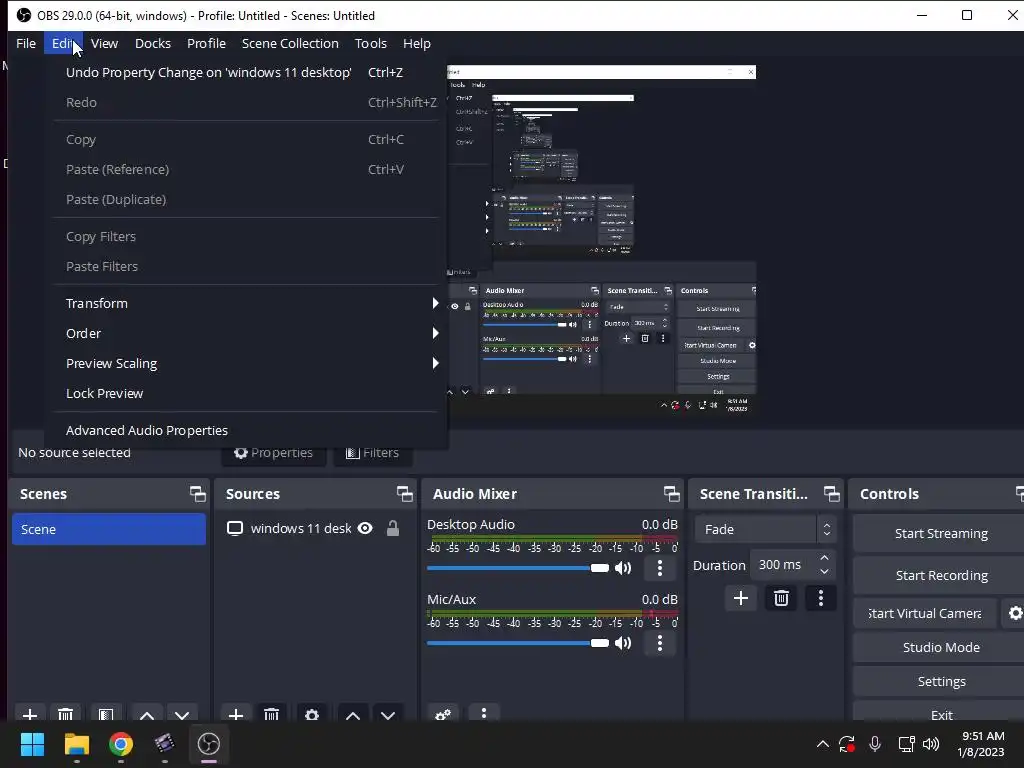Image resolution: width=1024 pixels, height=768 pixels.
Task: Click the Duration 300 ms field
Action: pos(782,565)
